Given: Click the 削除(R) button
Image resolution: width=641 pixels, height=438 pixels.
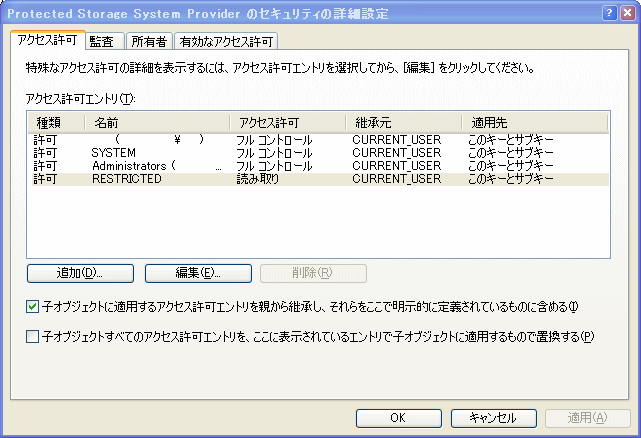Looking at the screenshot, I should point(313,273).
